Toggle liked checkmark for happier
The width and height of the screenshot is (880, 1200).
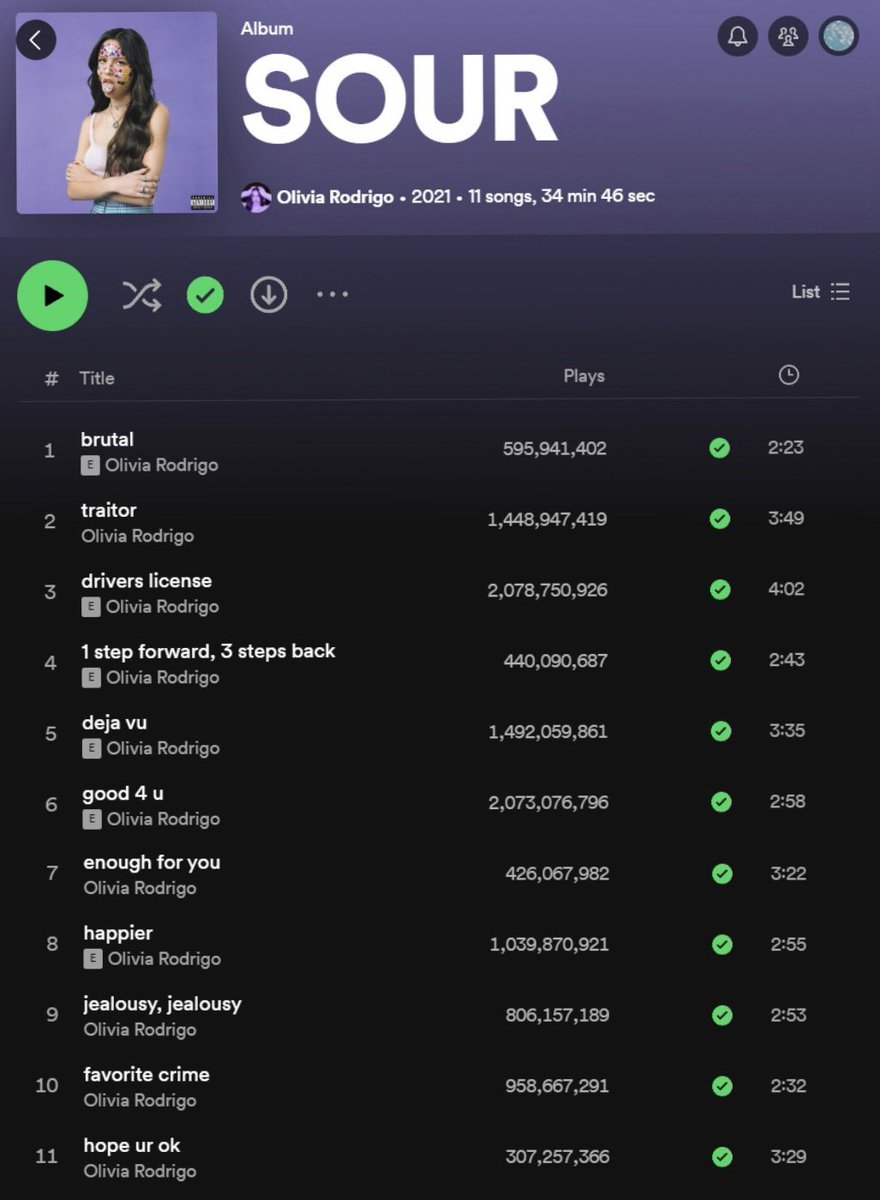click(x=721, y=944)
